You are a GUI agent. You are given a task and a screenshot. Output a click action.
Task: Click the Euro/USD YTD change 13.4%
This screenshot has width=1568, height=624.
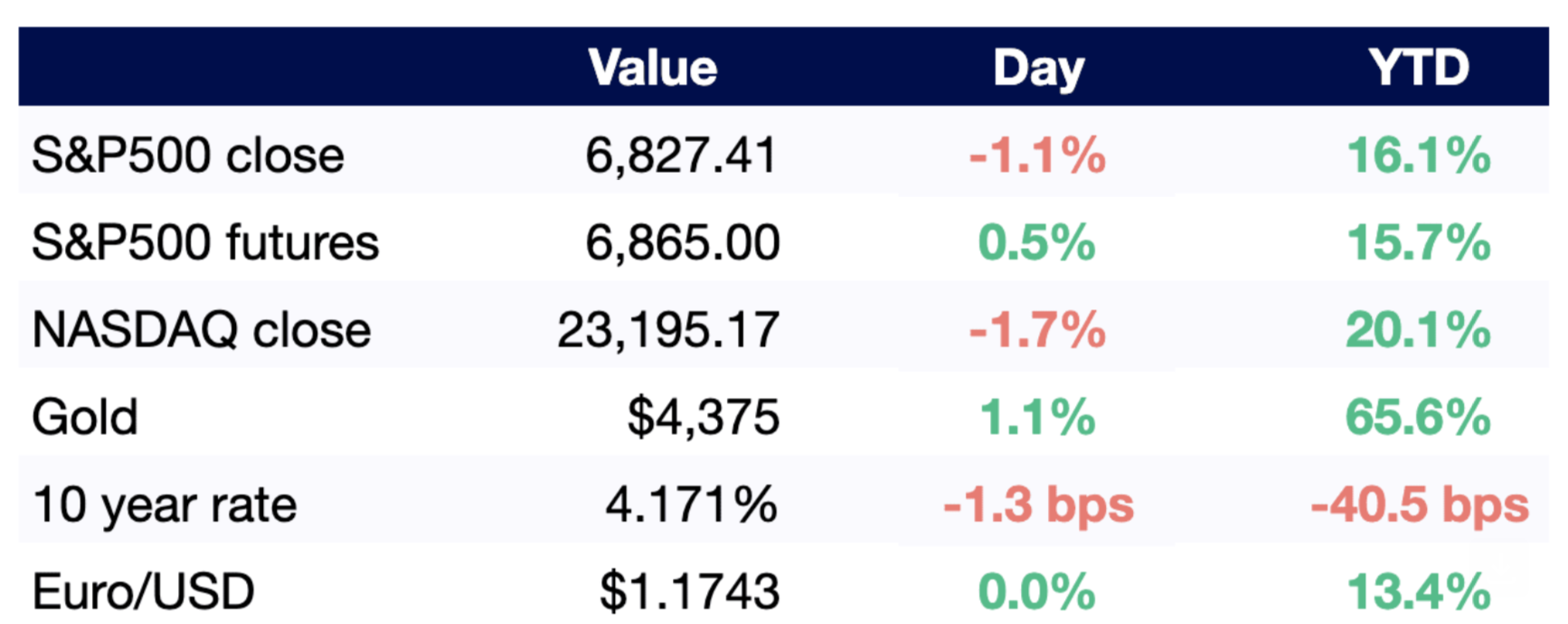click(x=1418, y=591)
